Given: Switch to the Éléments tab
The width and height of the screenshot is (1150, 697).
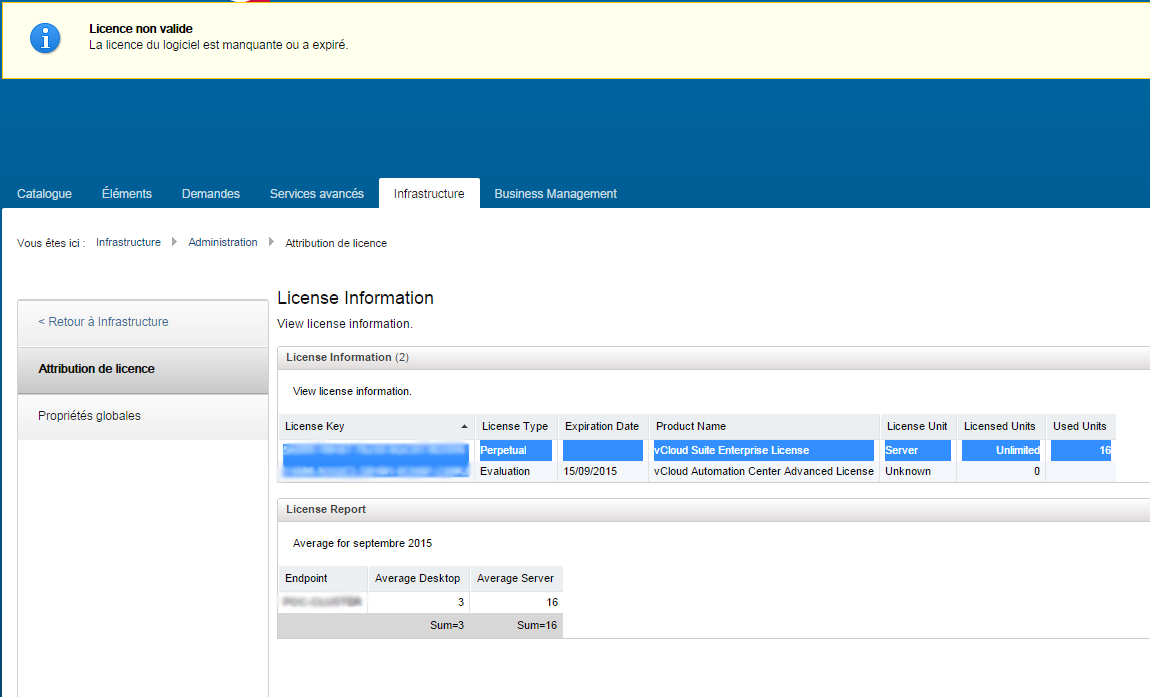Looking at the screenshot, I should (x=127, y=194).
